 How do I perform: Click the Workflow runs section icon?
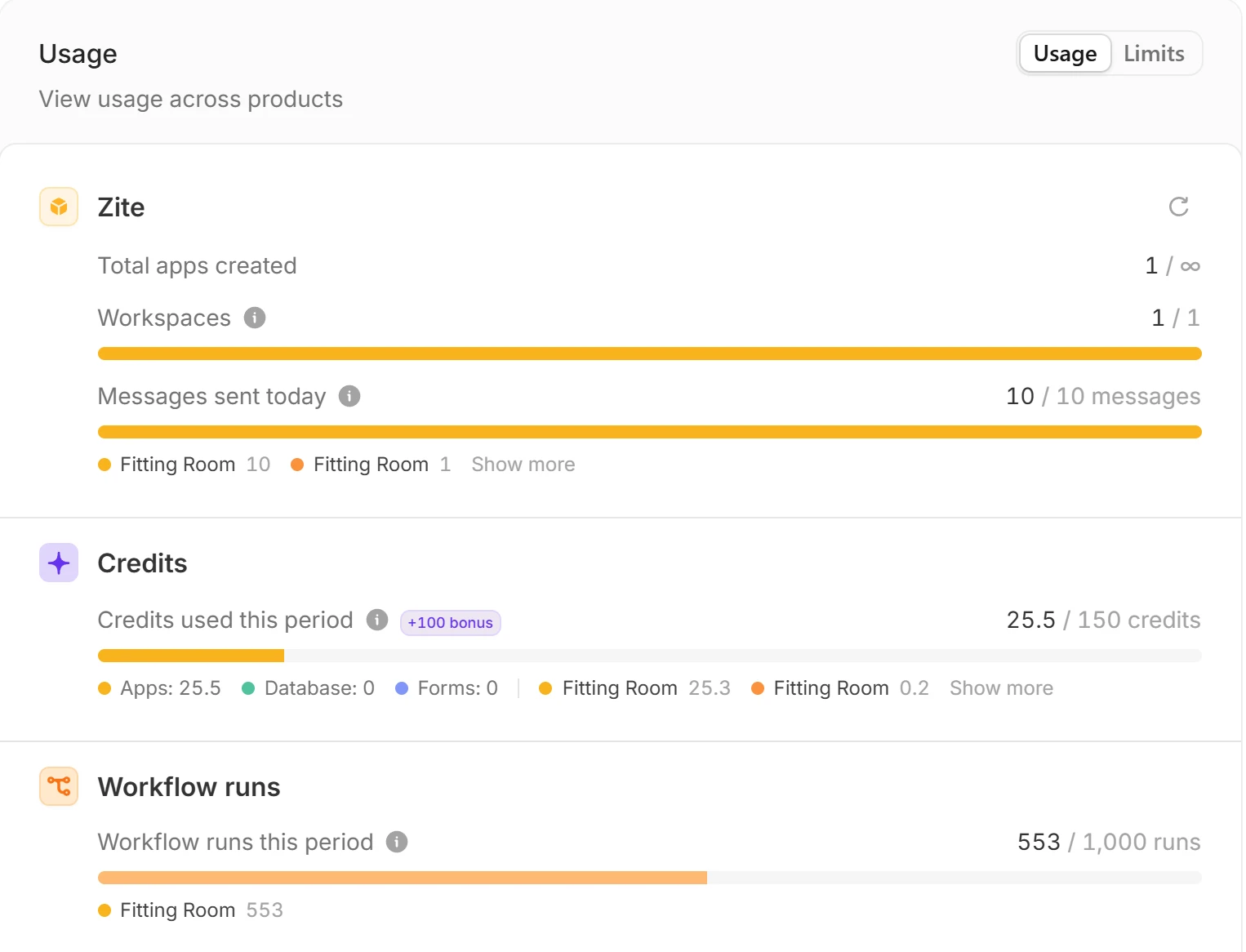59,786
